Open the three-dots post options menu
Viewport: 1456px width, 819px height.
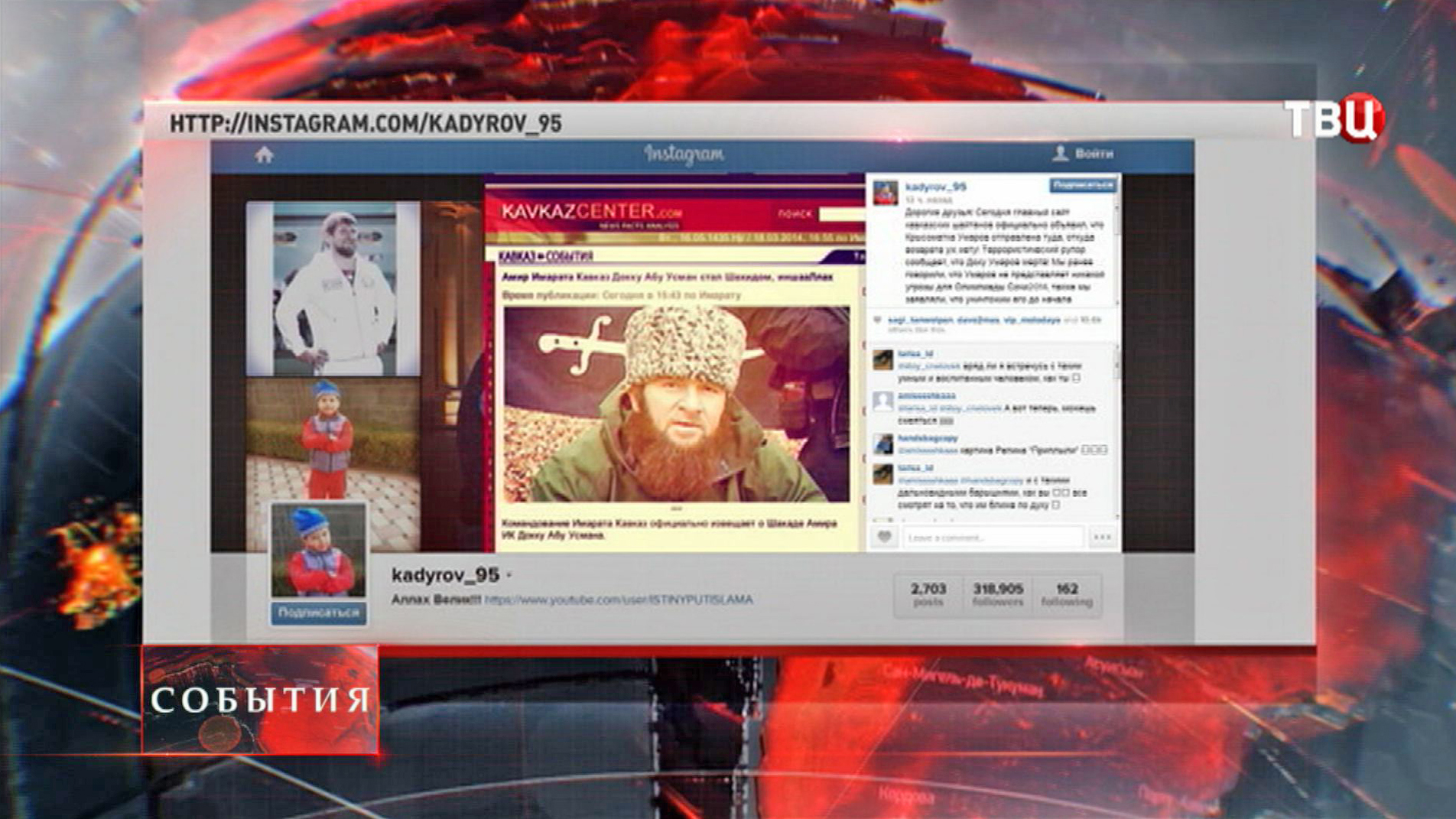pos(1102,538)
